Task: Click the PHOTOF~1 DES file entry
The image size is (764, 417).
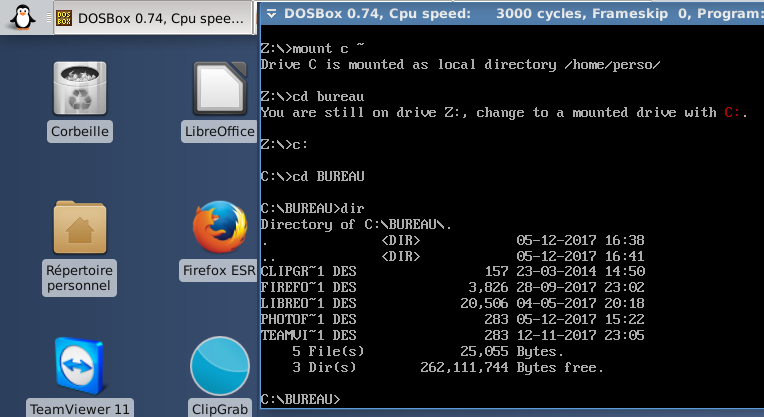Action: (x=308, y=319)
